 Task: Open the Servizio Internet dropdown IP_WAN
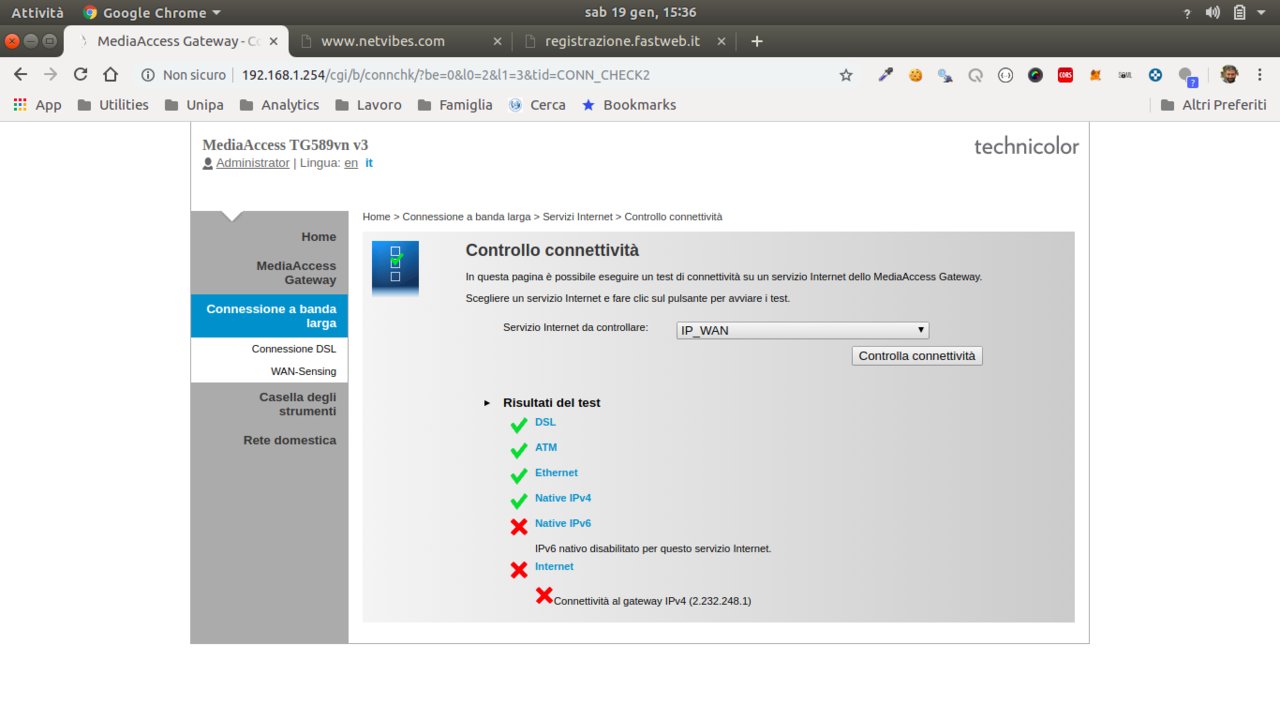coord(802,331)
